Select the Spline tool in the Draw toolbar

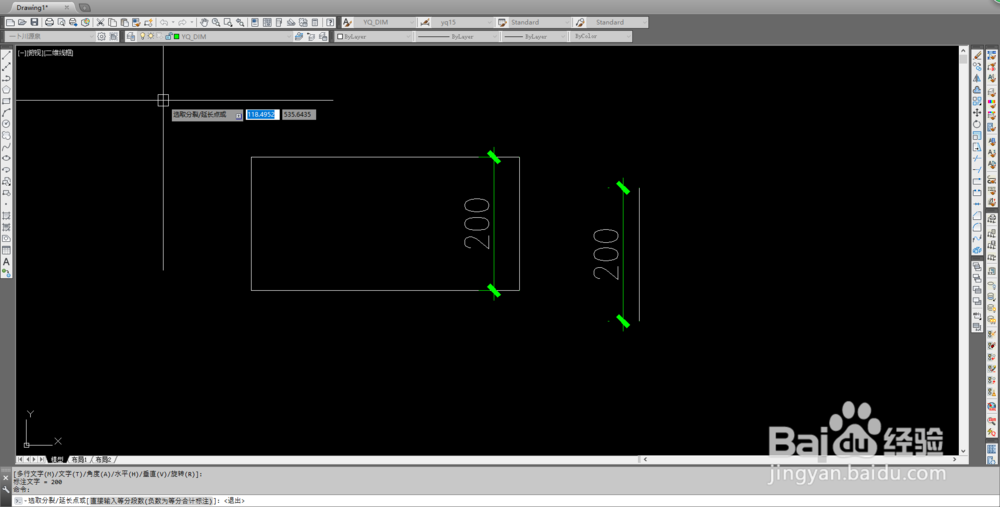(x=6, y=147)
